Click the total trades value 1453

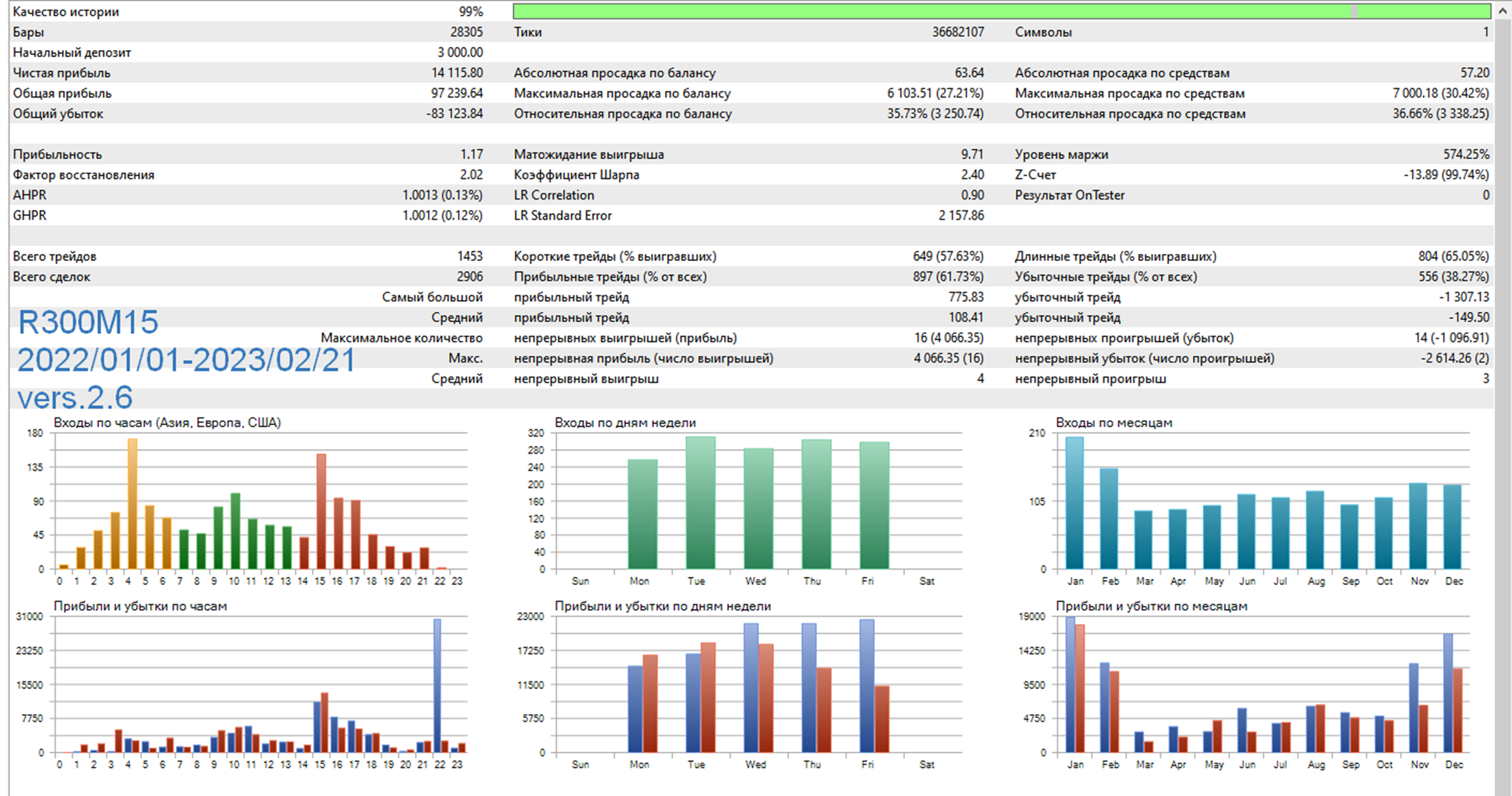coord(469,257)
